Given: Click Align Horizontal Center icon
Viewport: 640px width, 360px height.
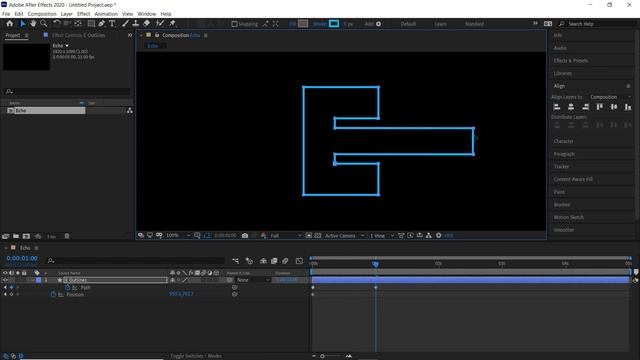Looking at the screenshot, I should click(x=571, y=107).
